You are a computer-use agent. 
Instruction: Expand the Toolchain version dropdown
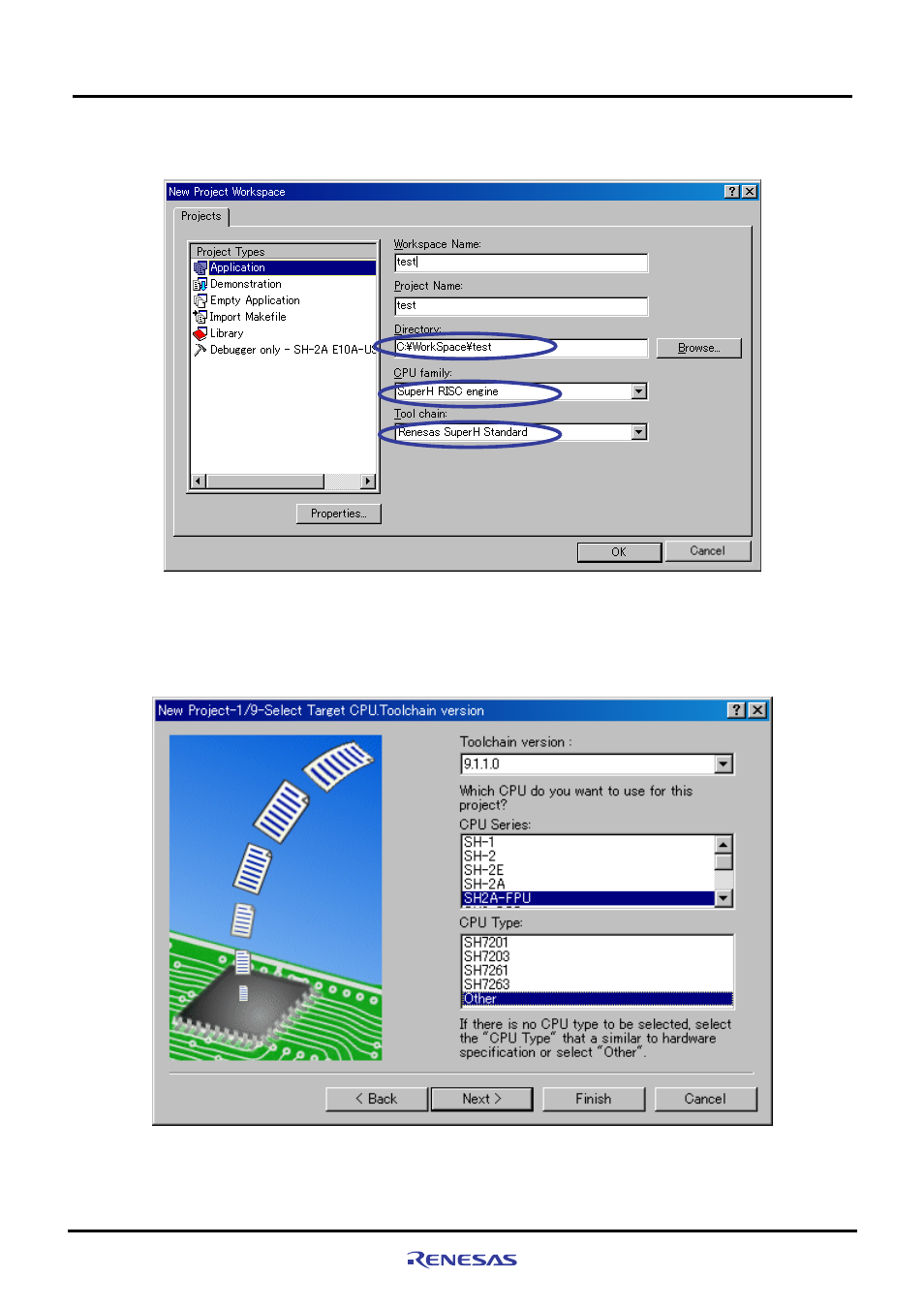724,764
